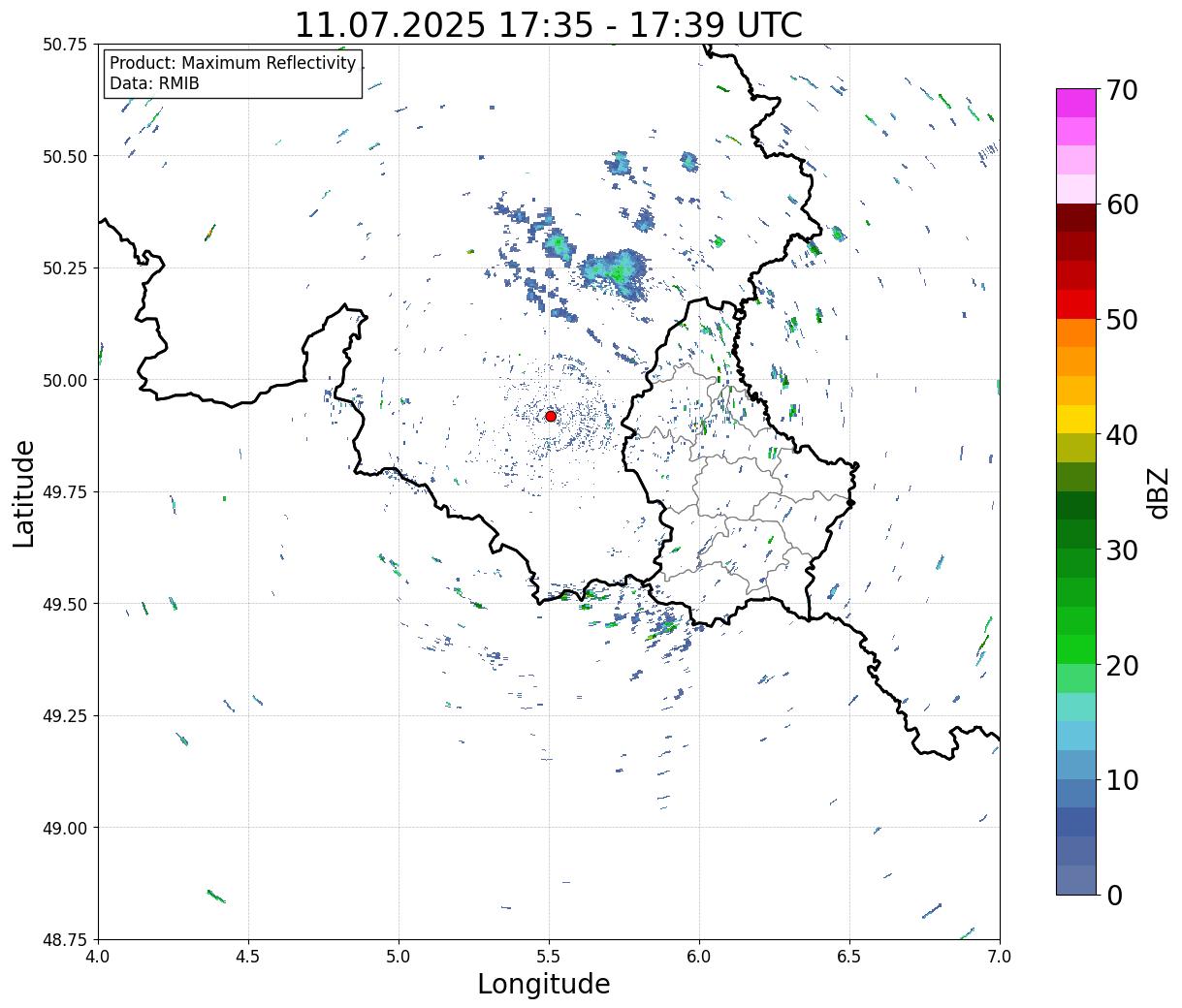Click the longitude tick label 7.0
Viewport: 1182px width, 1008px height.
(1000, 956)
